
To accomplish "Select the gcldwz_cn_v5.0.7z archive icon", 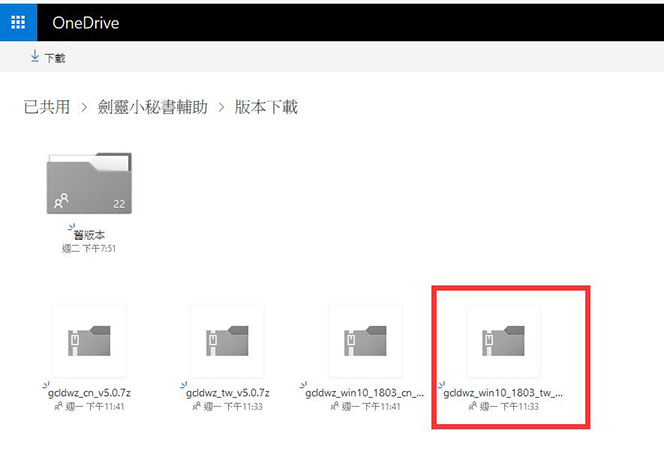I will click(x=88, y=341).
